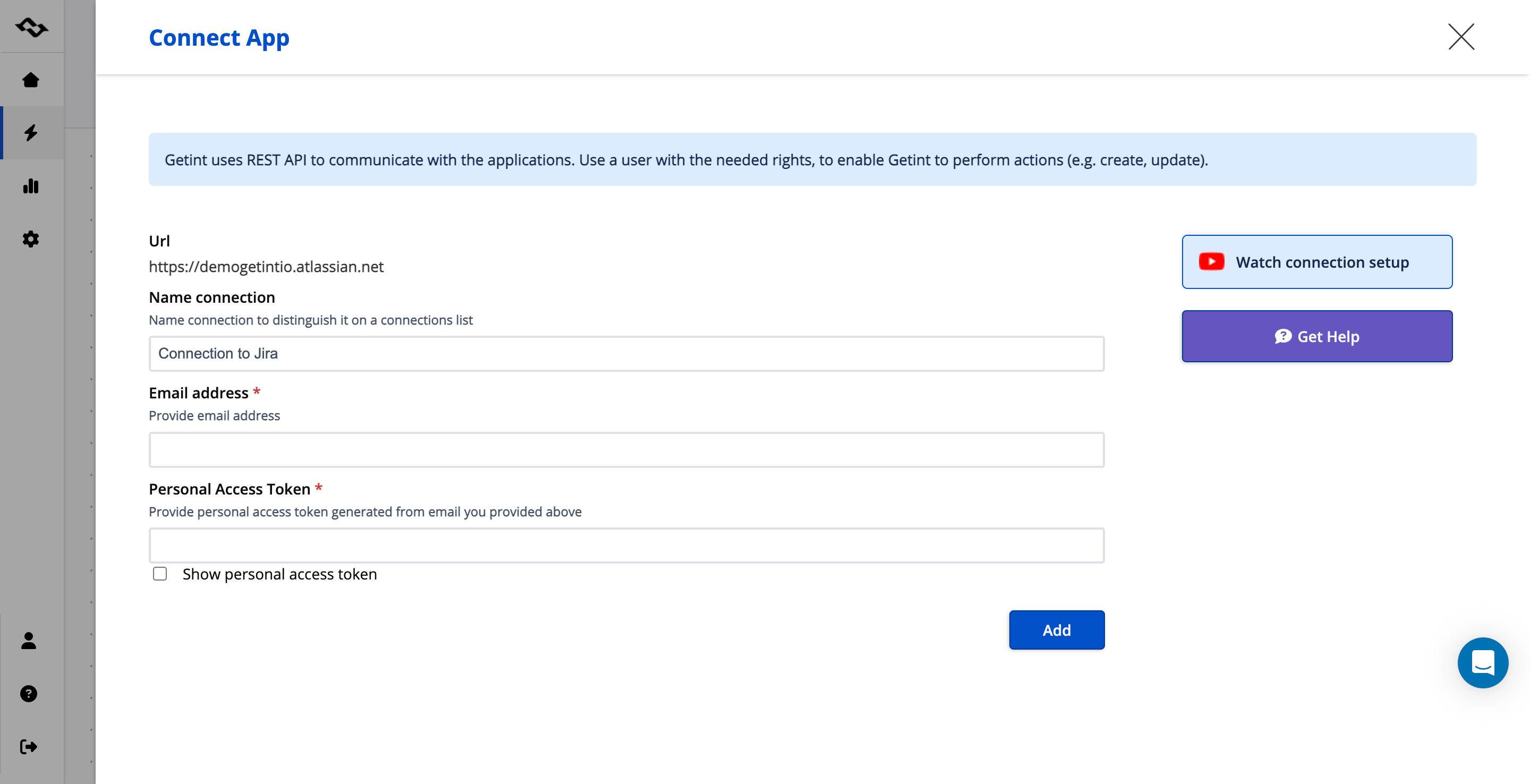Image resolution: width=1530 pixels, height=784 pixels.
Task: Click the 'Show personal access token' label
Action: 280,574
